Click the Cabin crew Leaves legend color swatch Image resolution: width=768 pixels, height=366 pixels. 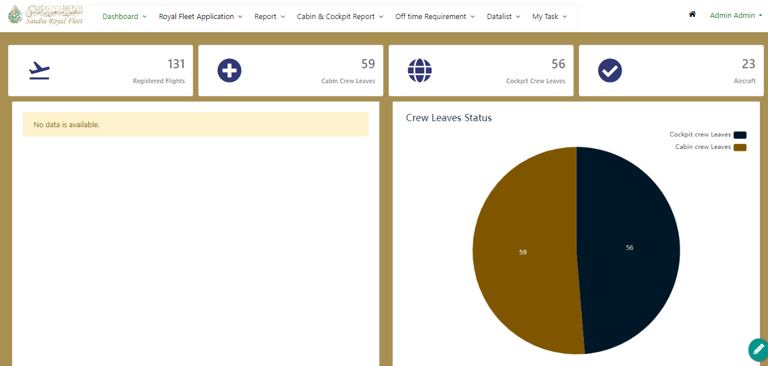click(740, 147)
